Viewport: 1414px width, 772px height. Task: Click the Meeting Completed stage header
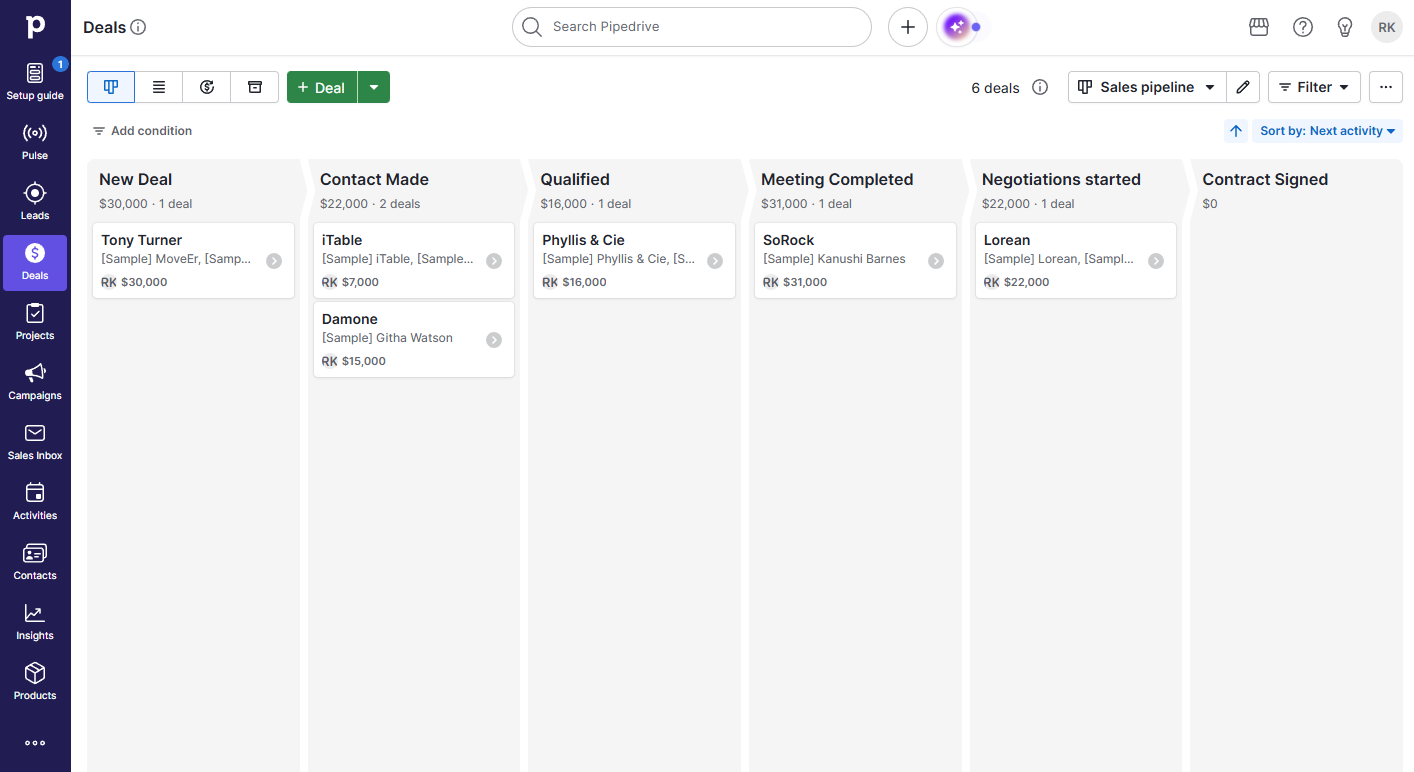[837, 180]
